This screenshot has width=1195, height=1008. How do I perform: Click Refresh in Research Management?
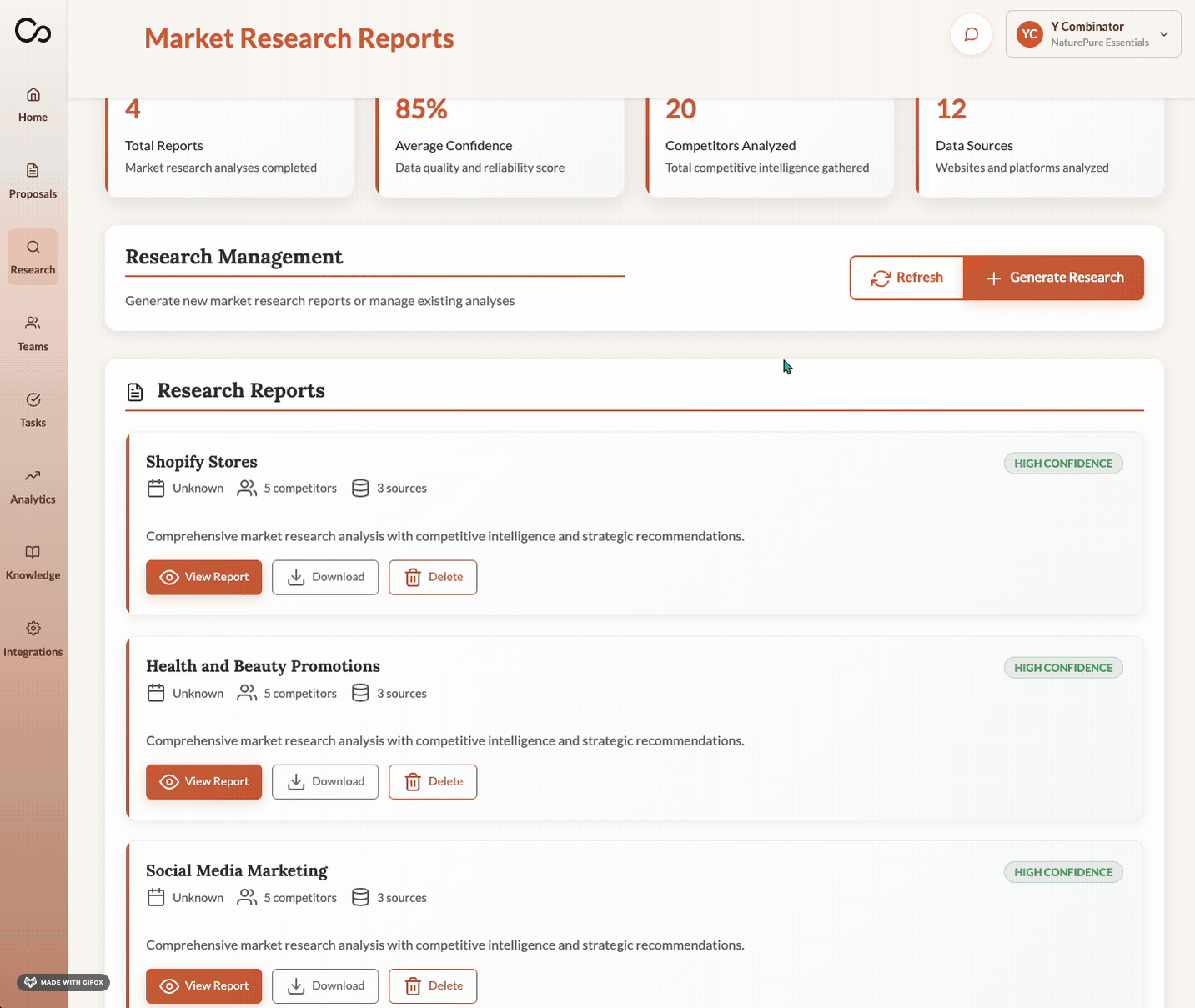[906, 278]
